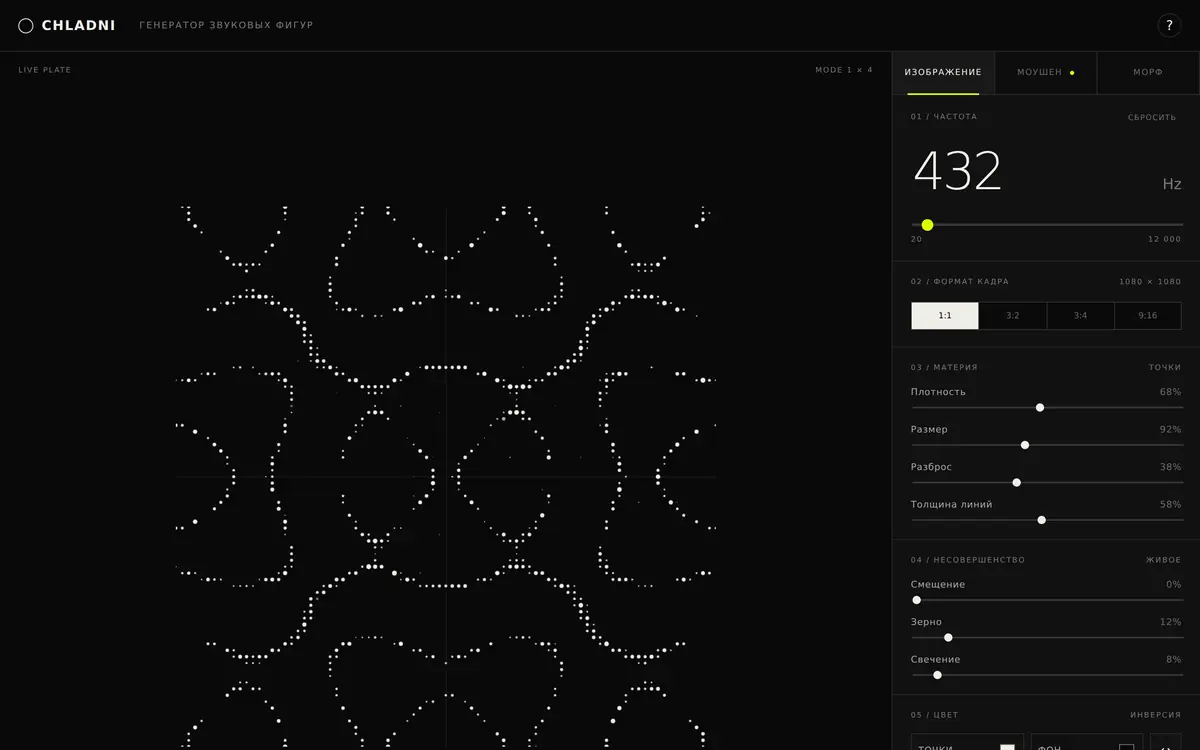Click the 68% density value

[1170, 392]
